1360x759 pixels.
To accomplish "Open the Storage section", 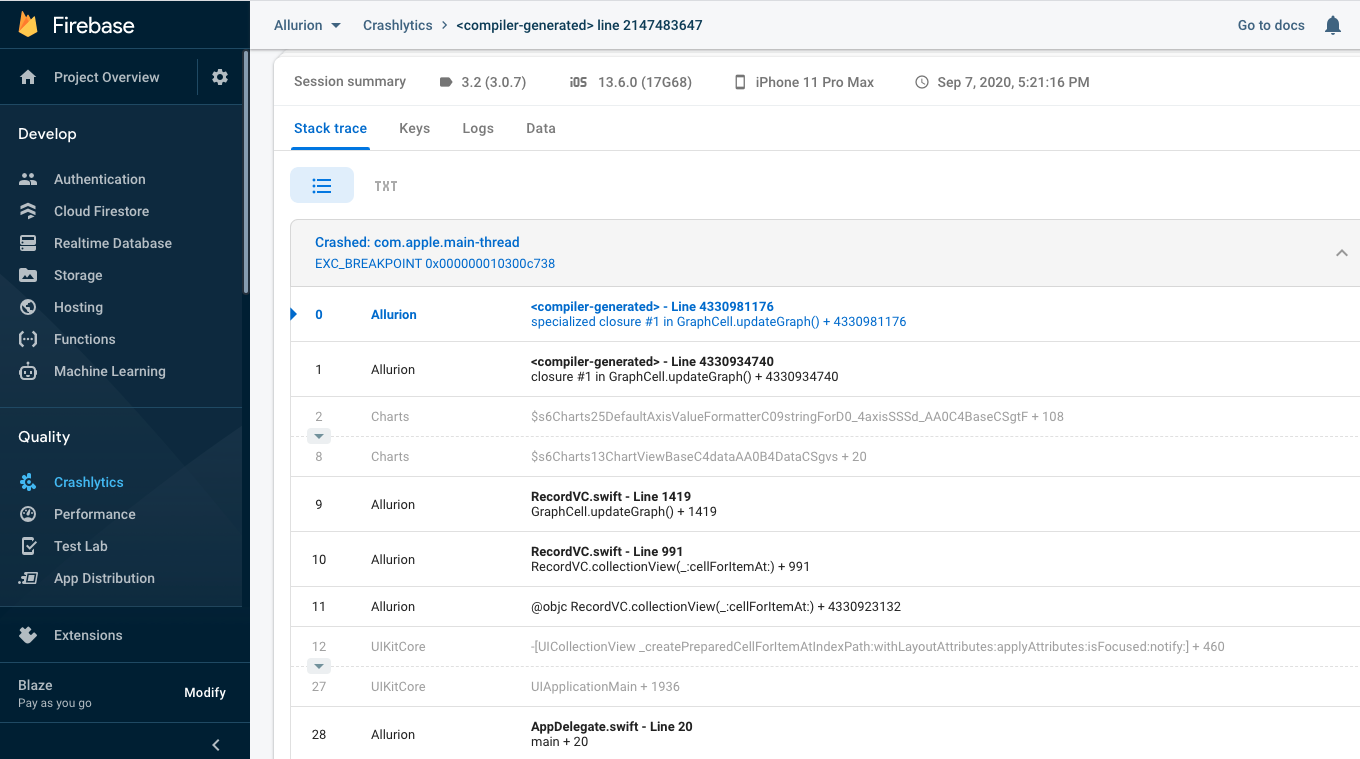I will (80, 275).
